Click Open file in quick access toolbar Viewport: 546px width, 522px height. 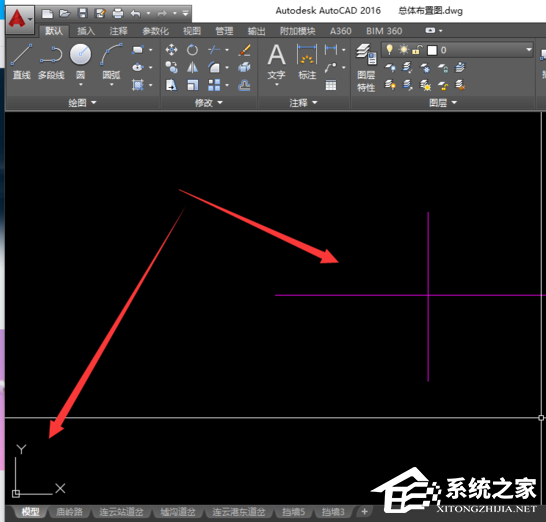click(64, 14)
